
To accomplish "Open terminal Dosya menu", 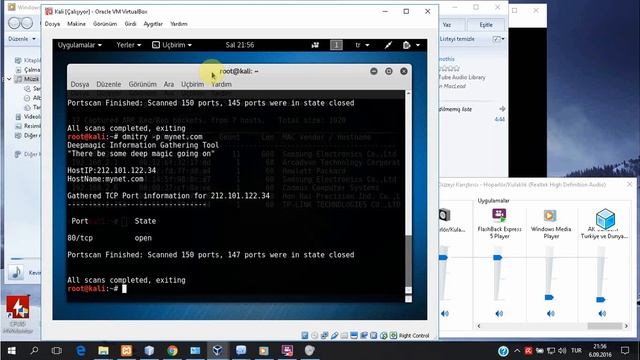I will 80,84.
